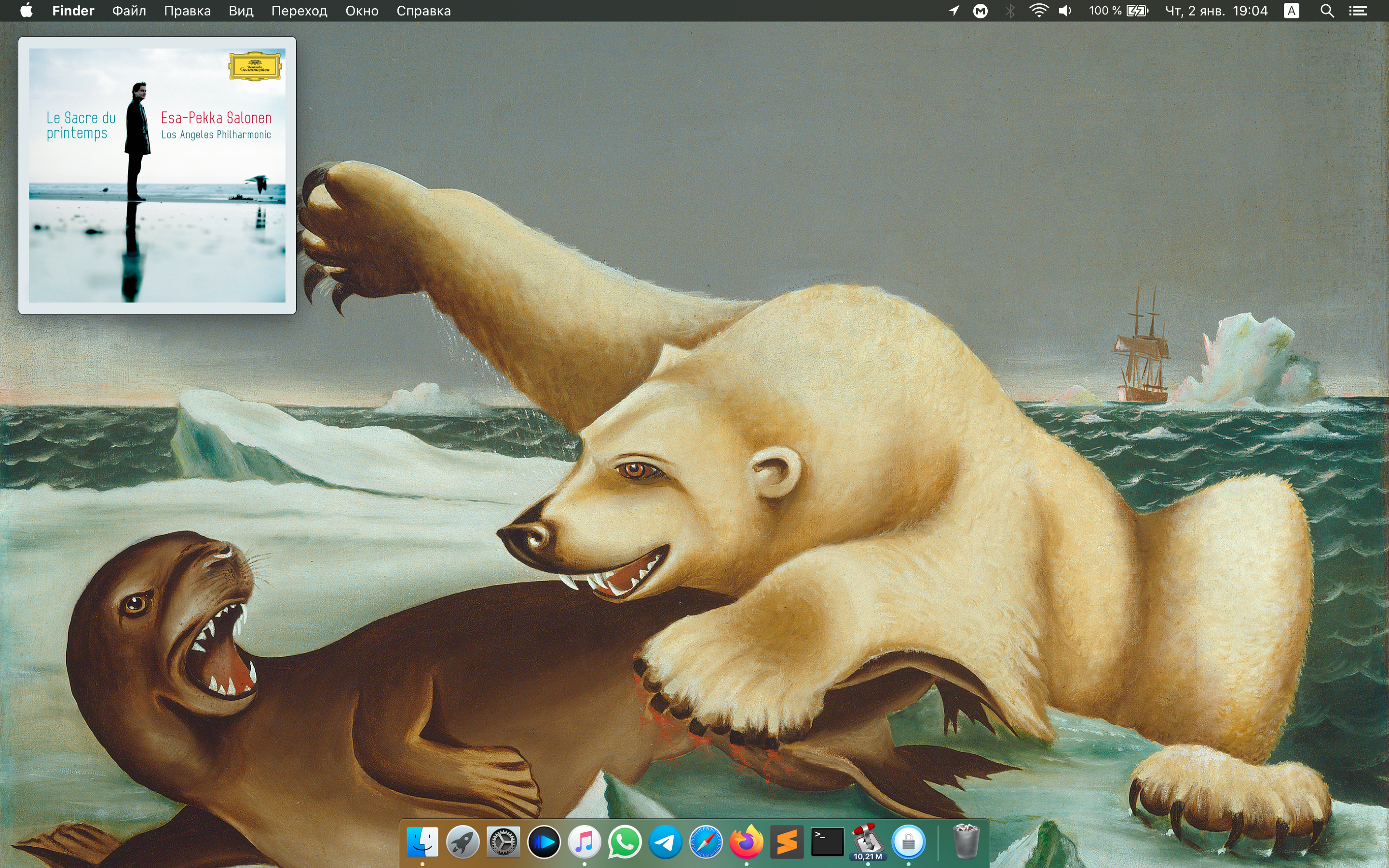Screen dimensions: 1389x868
Task: Open Transmission showing 10,21 M badge
Action: pyautogui.click(x=867, y=842)
